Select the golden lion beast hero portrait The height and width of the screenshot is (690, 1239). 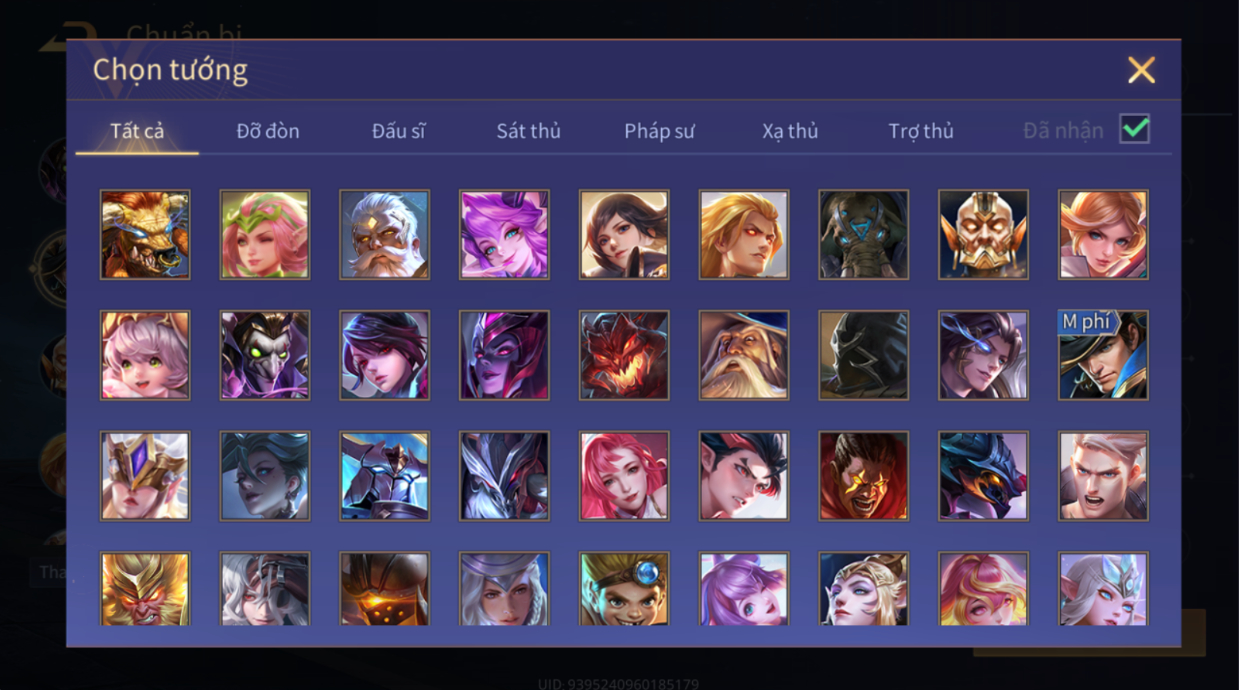pyautogui.click(x=145, y=235)
